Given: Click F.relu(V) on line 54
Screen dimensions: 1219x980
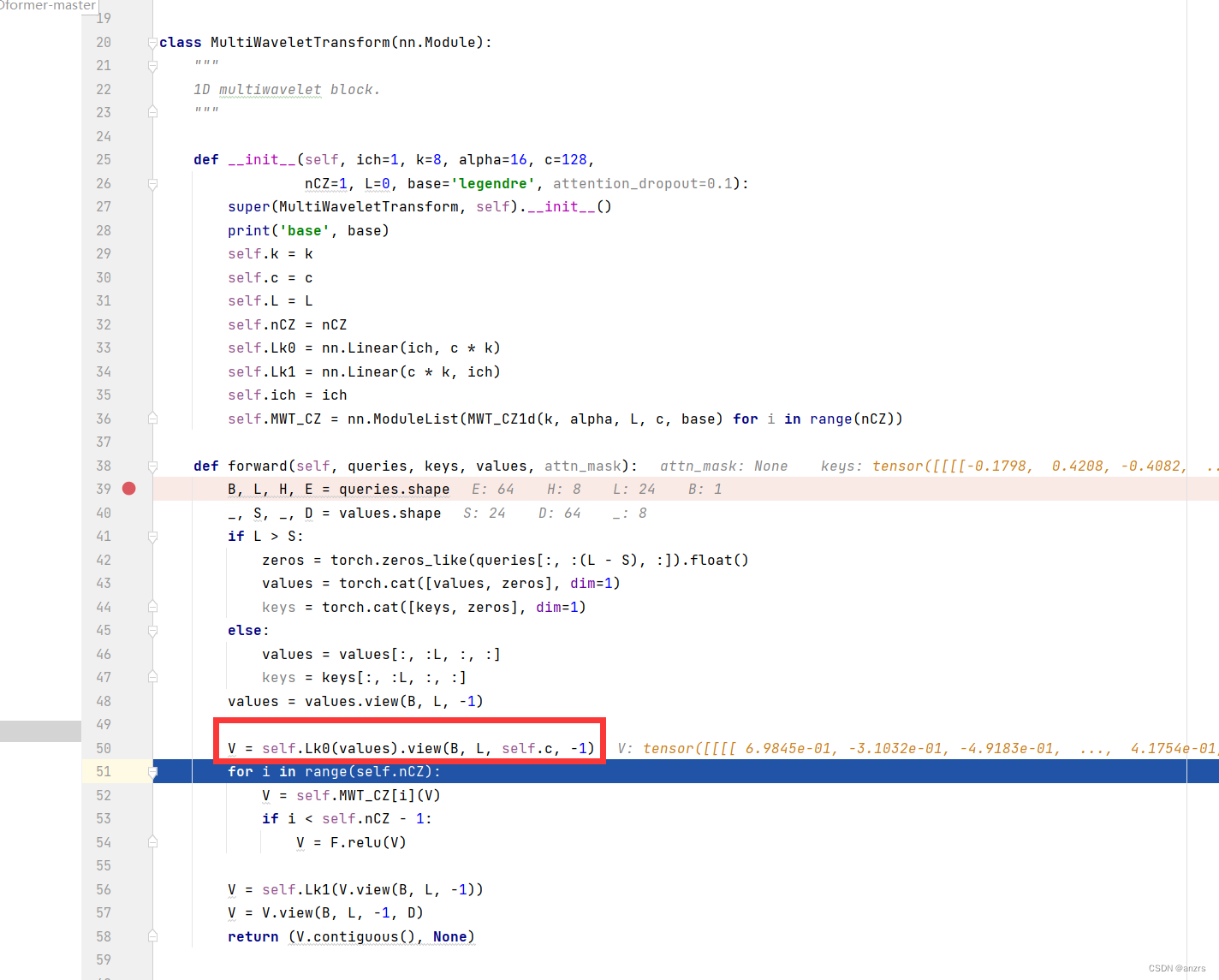Looking at the screenshot, I should 369,842.
